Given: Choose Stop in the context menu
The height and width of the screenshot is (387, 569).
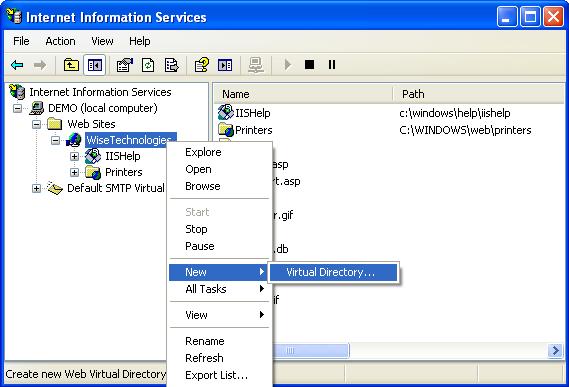Looking at the screenshot, I should 219,229.
